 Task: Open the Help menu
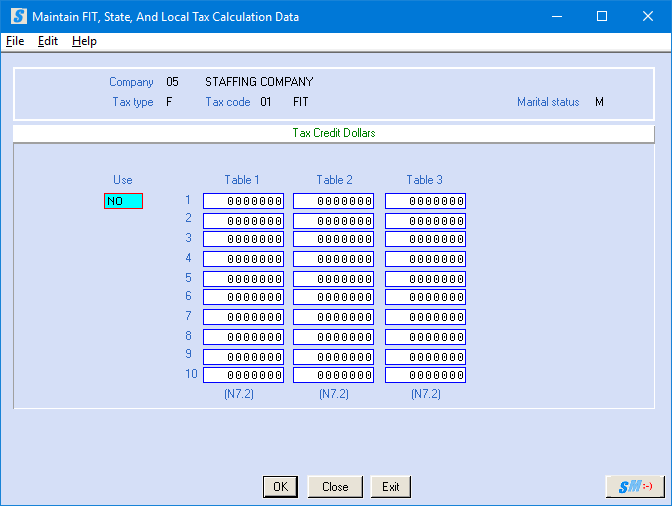(84, 41)
